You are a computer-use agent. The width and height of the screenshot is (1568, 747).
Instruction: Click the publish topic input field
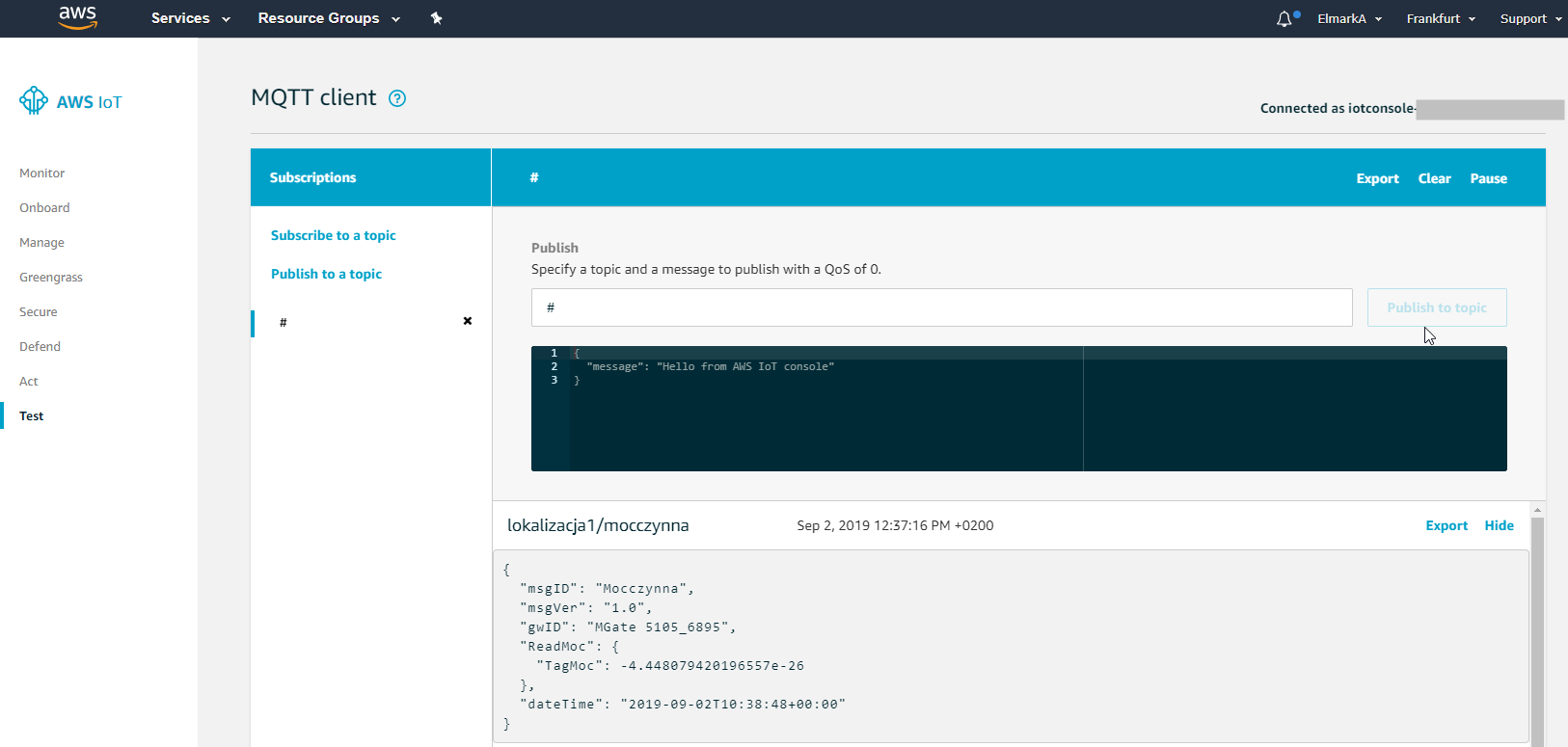tap(941, 307)
